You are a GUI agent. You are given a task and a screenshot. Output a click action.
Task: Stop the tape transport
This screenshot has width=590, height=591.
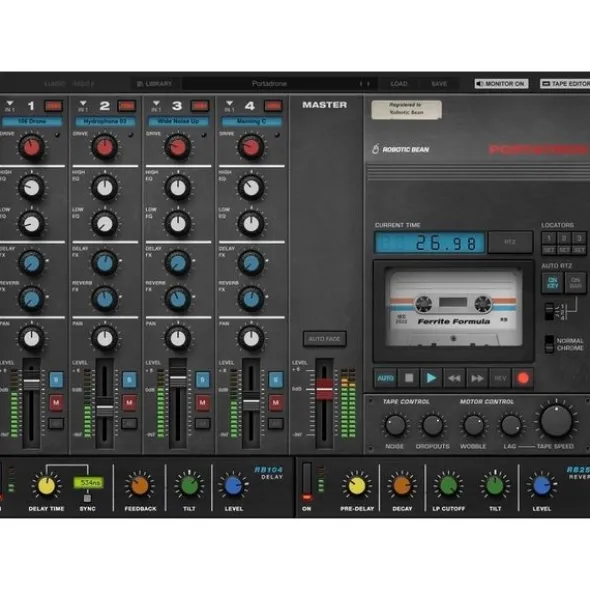point(409,378)
